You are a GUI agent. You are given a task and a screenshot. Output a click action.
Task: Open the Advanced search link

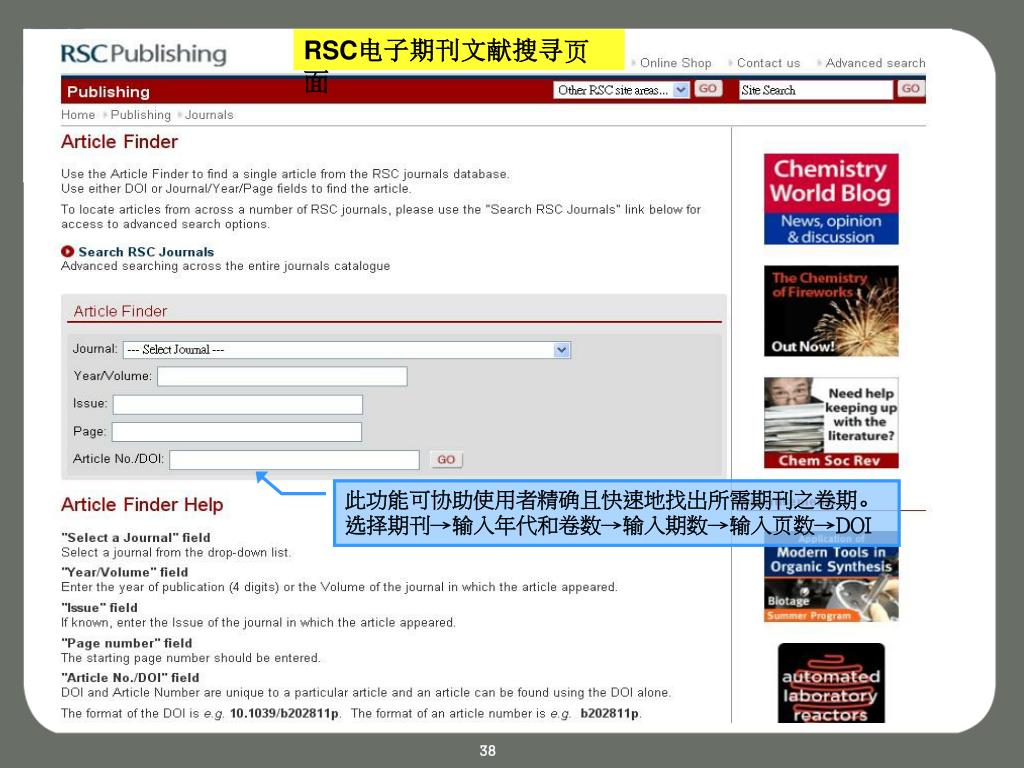tap(875, 63)
